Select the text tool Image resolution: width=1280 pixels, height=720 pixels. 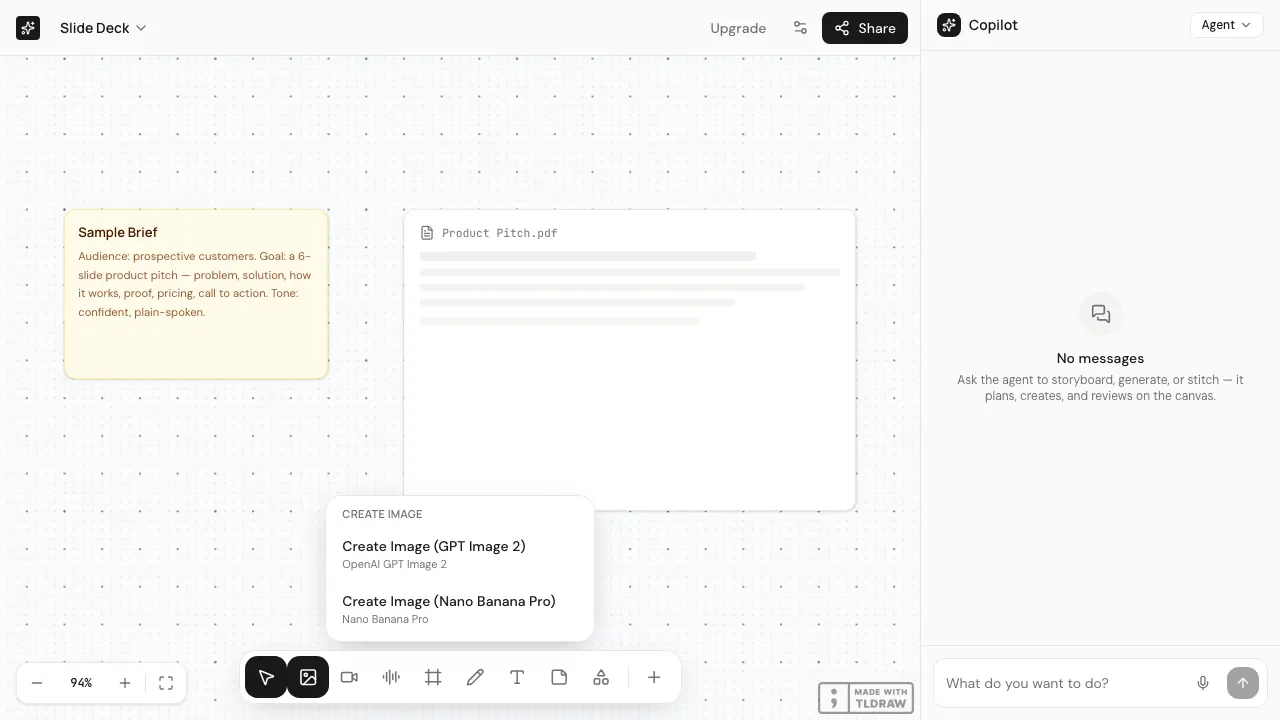(x=517, y=677)
